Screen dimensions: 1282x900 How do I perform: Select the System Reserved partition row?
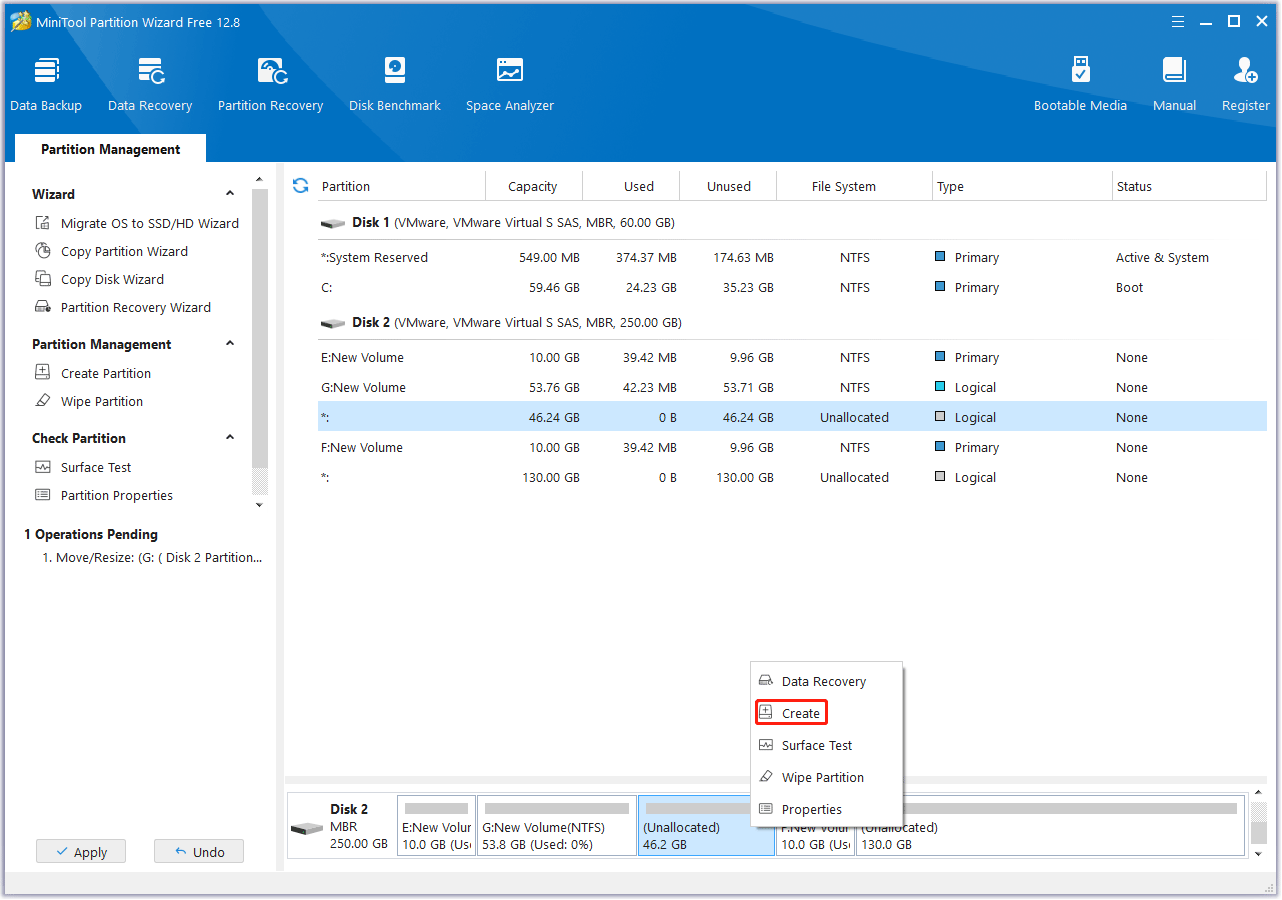792,258
